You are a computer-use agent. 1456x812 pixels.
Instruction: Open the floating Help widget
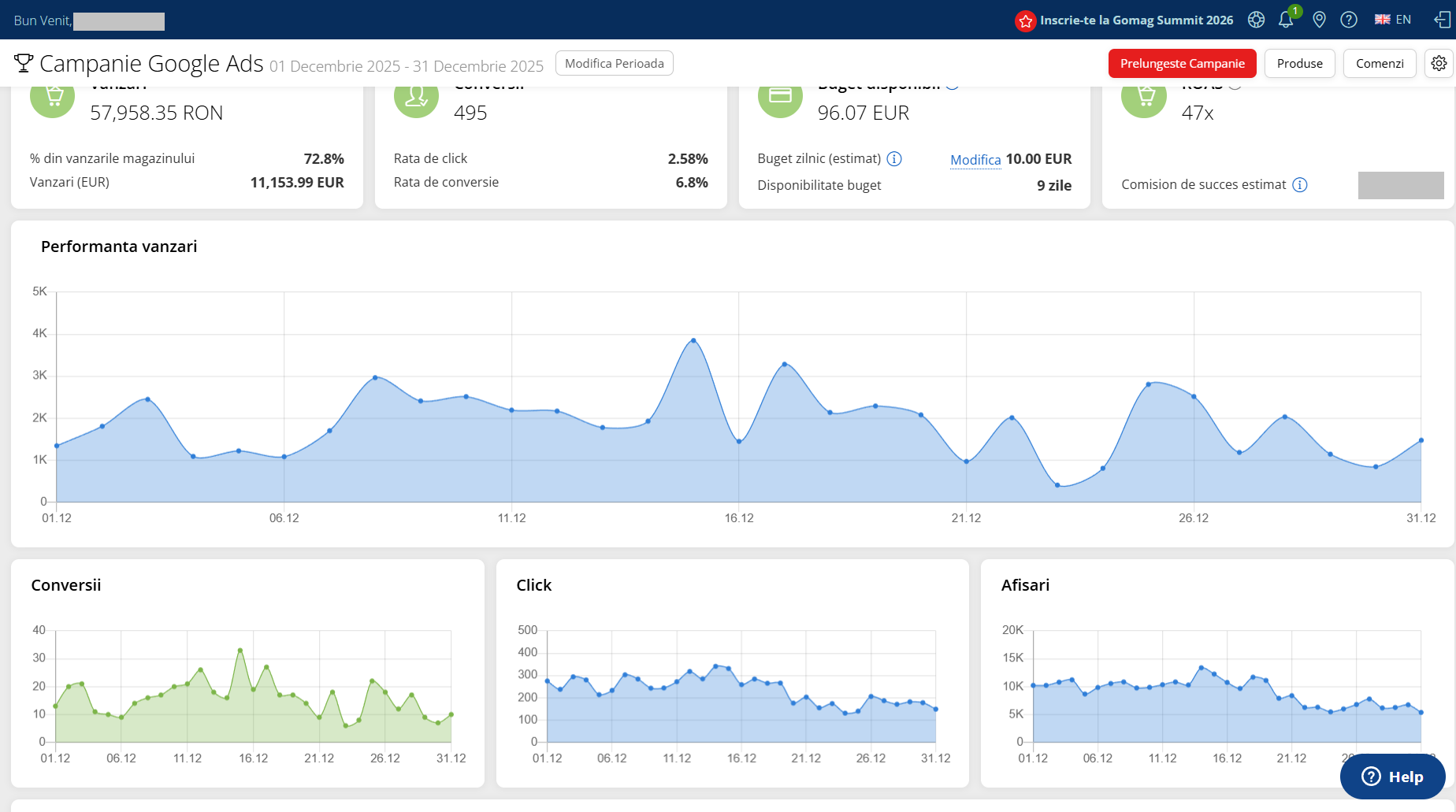click(1392, 777)
